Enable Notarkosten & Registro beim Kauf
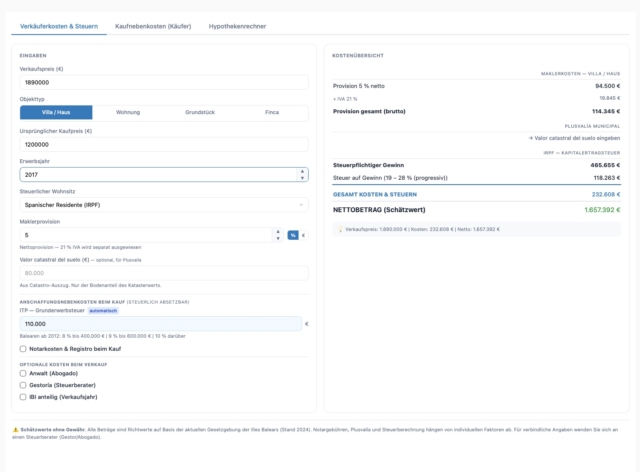 [x=23, y=349]
